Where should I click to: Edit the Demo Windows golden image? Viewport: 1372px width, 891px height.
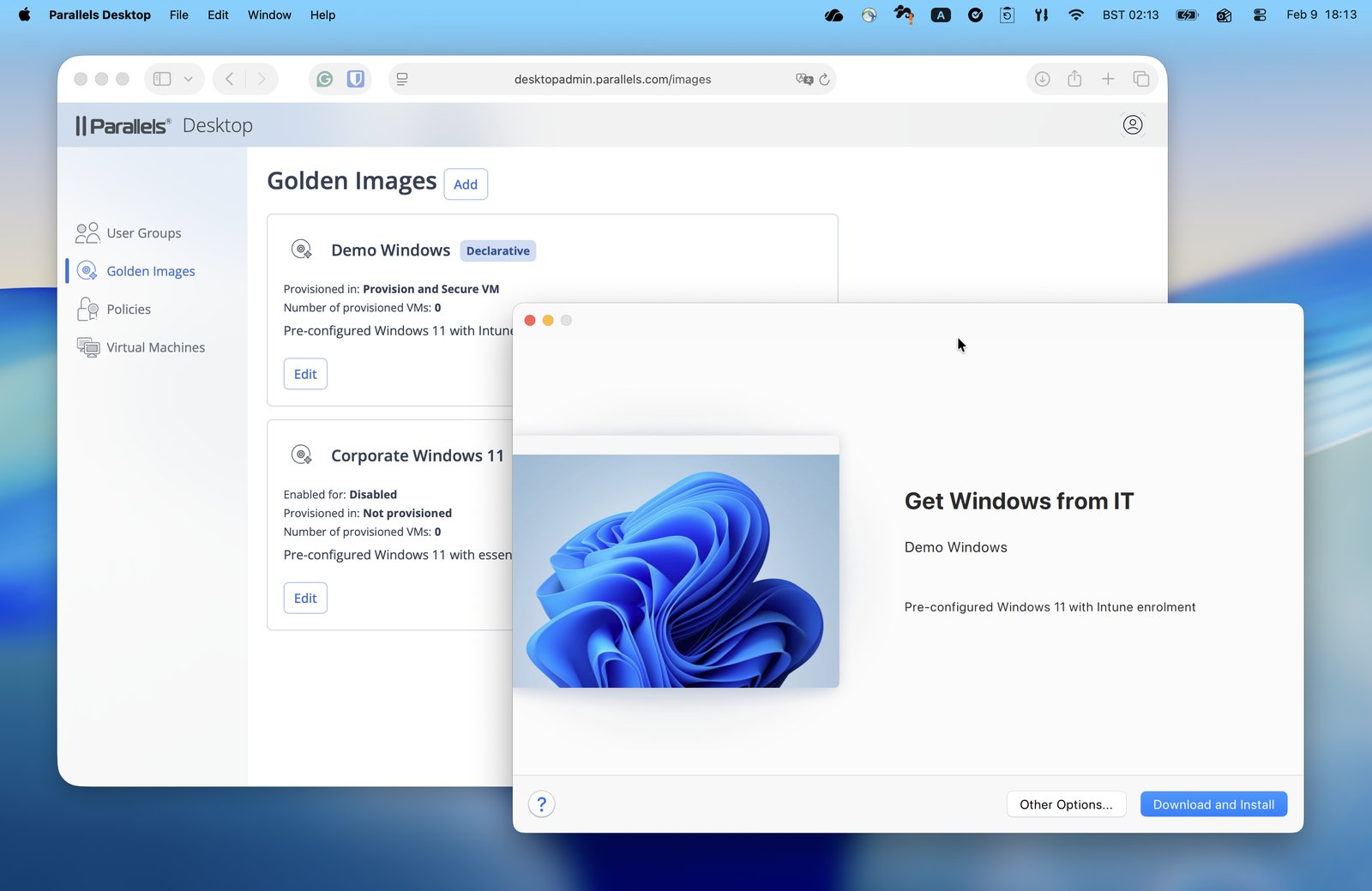tap(305, 374)
